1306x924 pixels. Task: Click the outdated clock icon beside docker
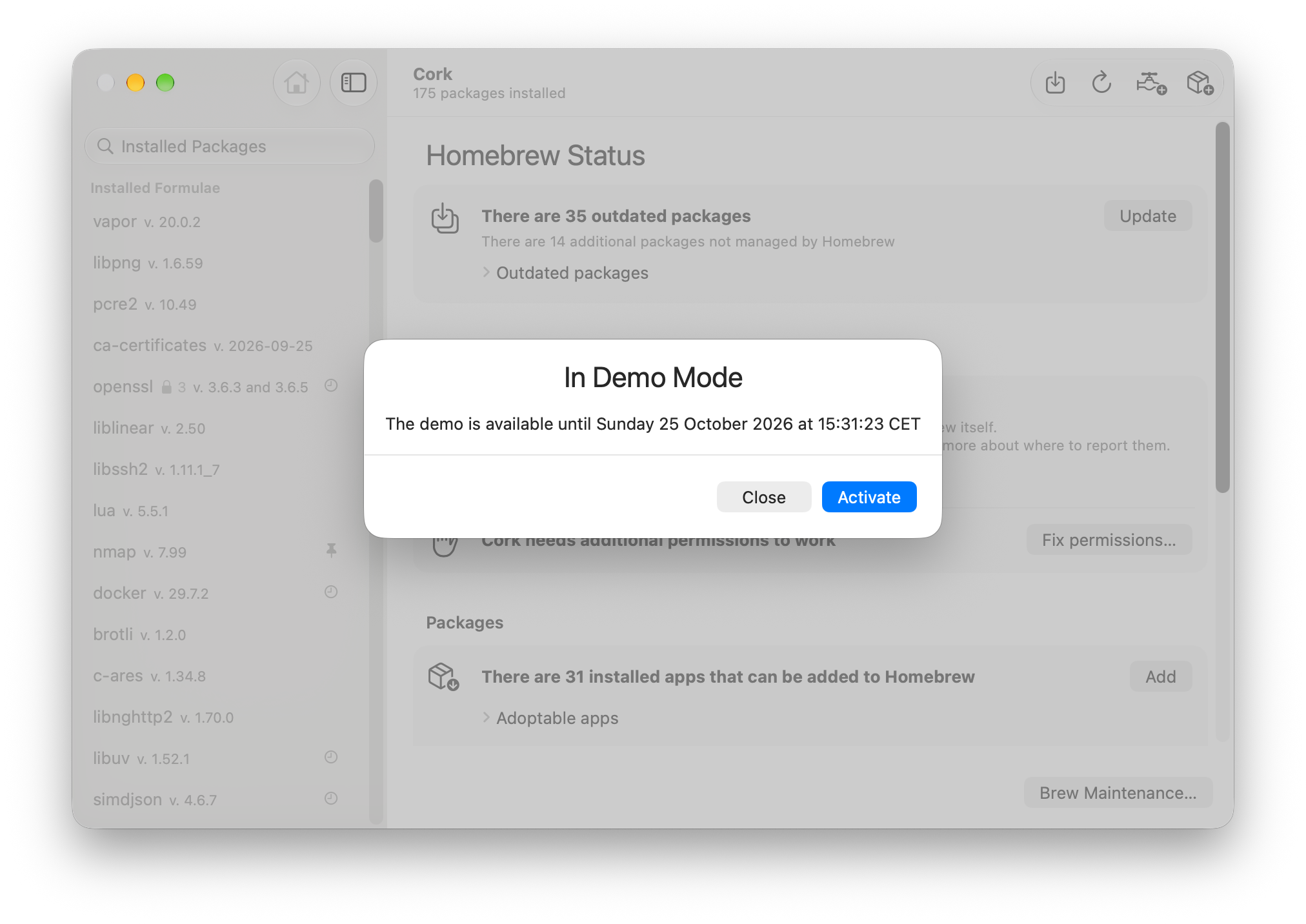[331, 592]
